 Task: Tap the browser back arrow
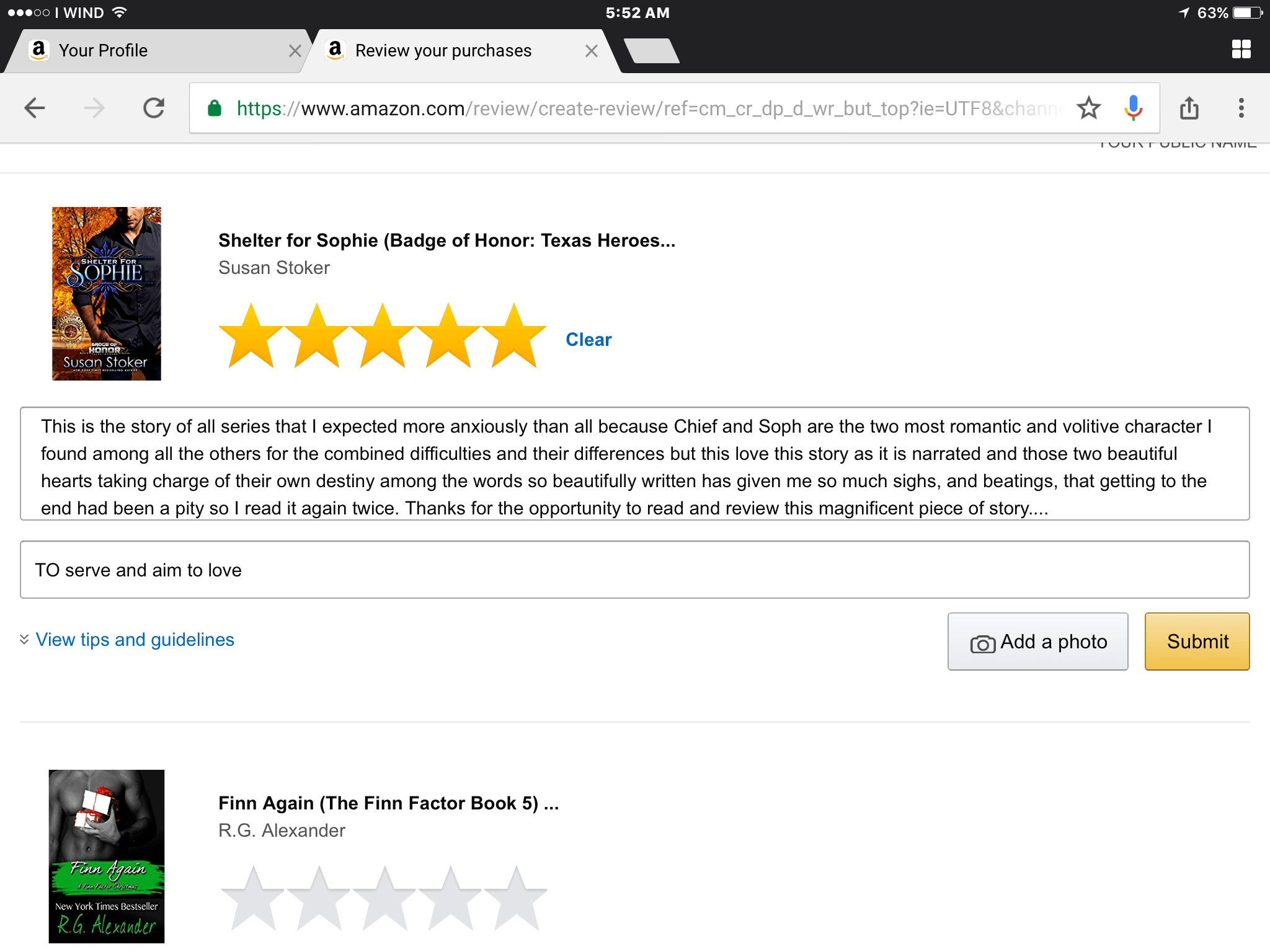coord(35,108)
